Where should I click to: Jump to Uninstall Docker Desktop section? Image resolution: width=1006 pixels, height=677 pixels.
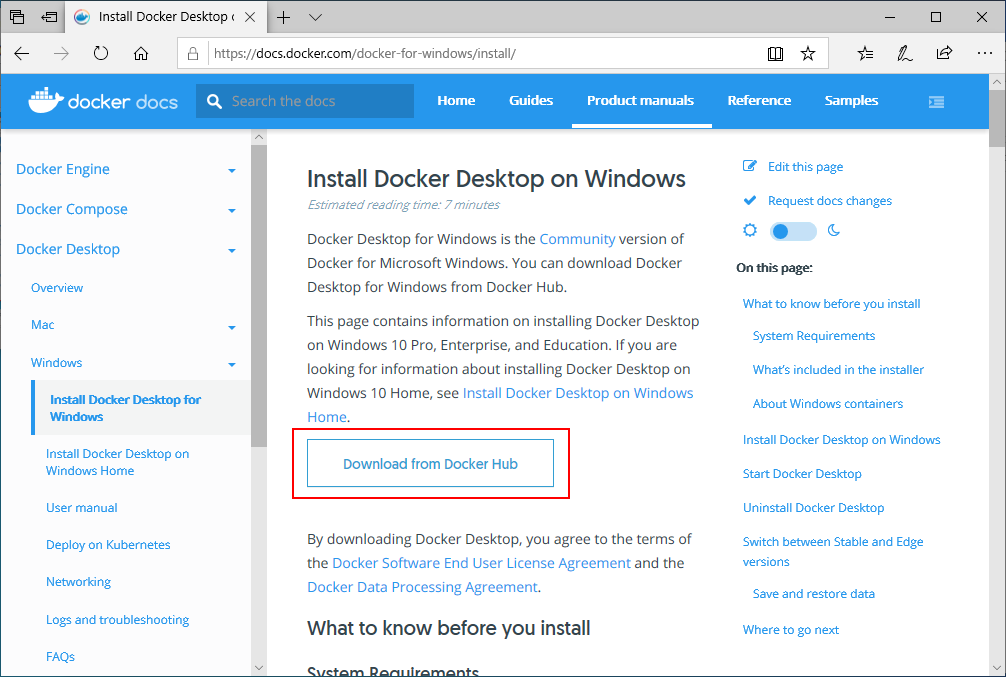point(813,508)
